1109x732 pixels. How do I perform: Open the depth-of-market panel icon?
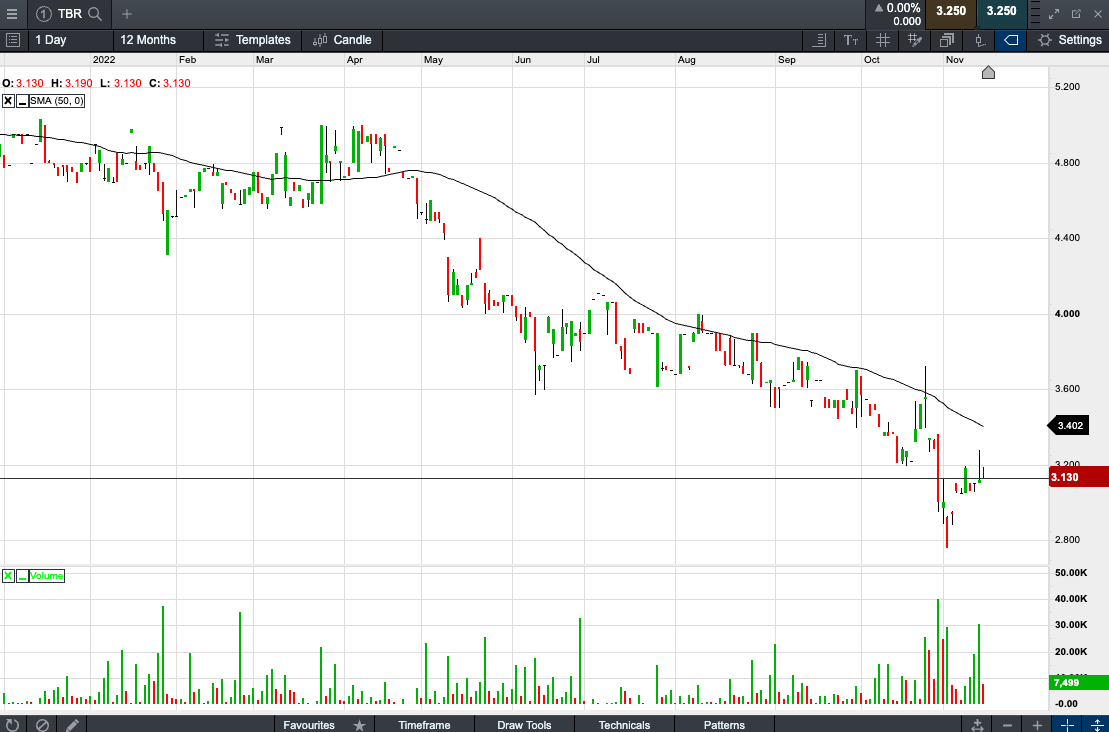click(x=818, y=40)
